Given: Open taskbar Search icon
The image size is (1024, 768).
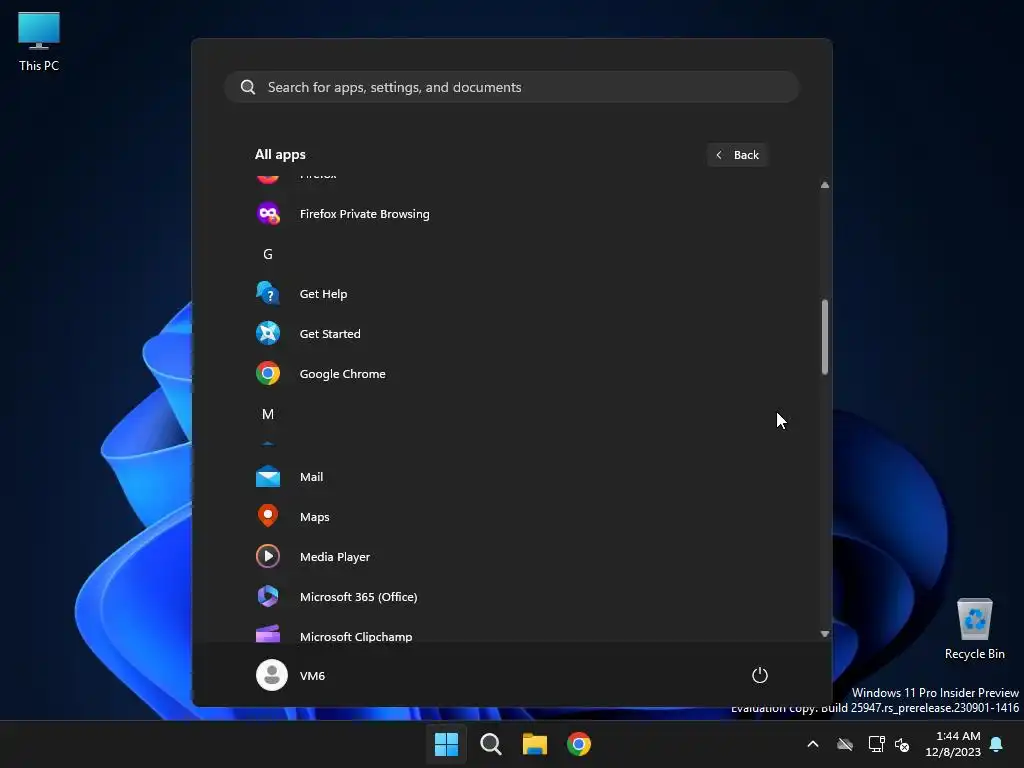Looking at the screenshot, I should coord(490,744).
